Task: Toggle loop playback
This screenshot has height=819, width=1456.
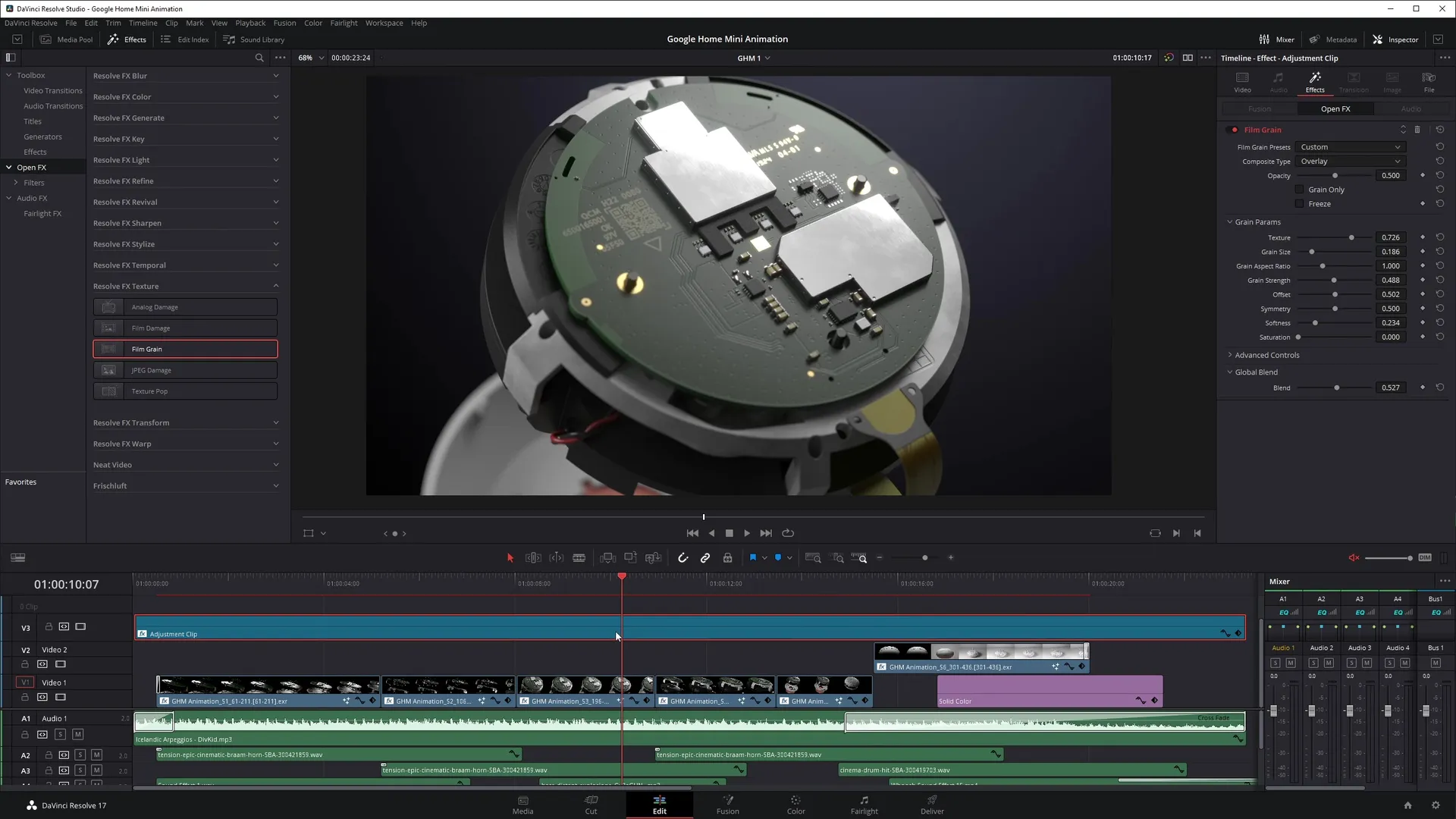Action: click(x=788, y=534)
